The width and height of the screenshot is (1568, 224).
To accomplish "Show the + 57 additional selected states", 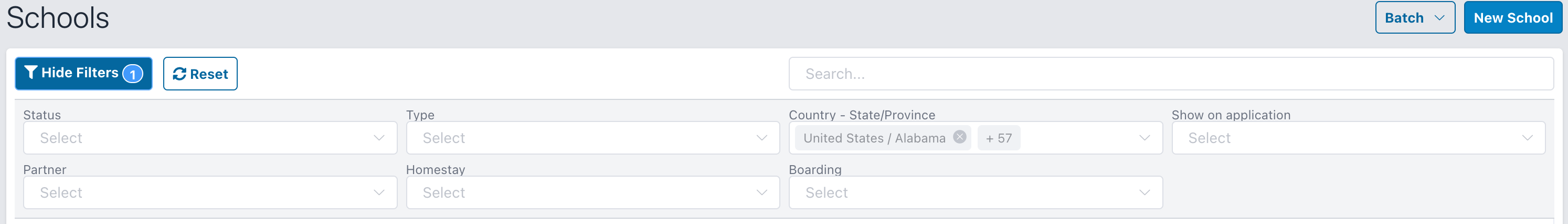I will click(x=999, y=138).
